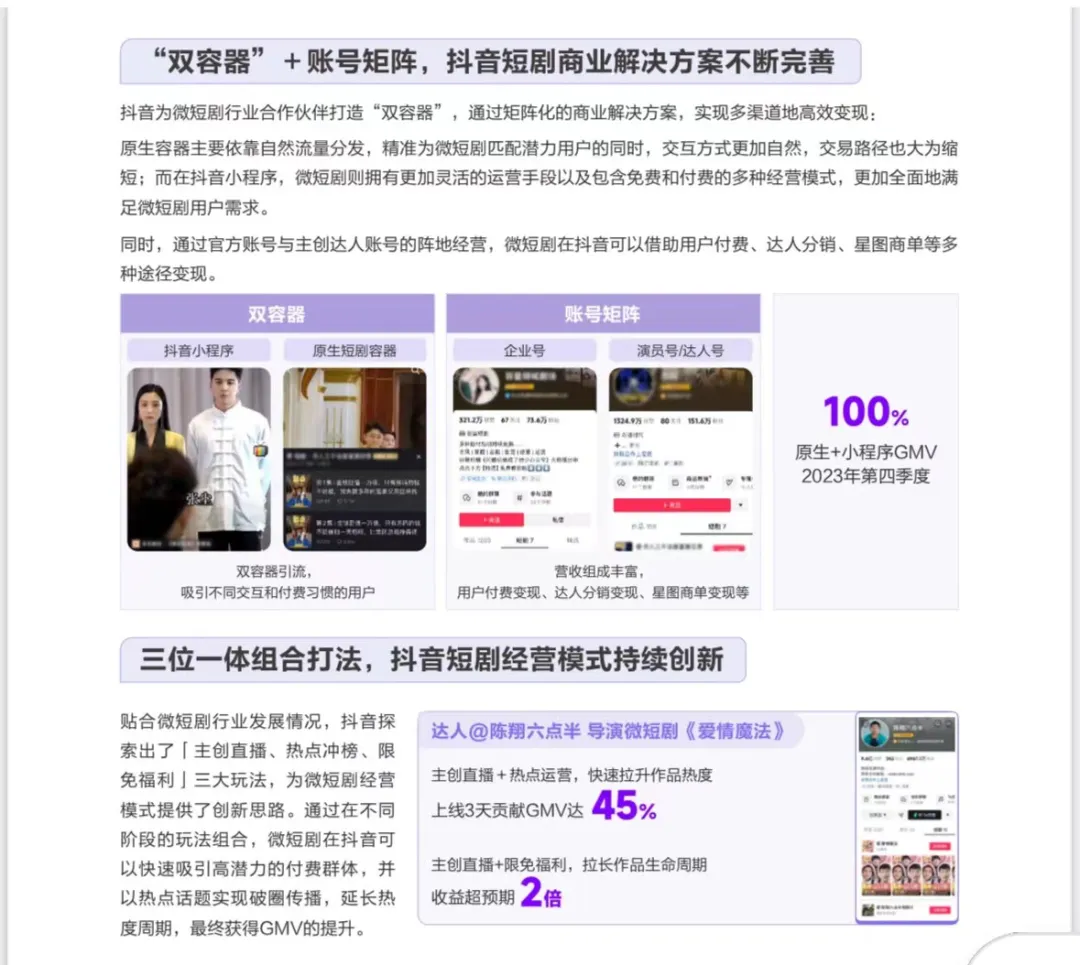The height and width of the screenshot is (965, 1080).
Task: Click the 企业号 label
Action: [524, 351]
